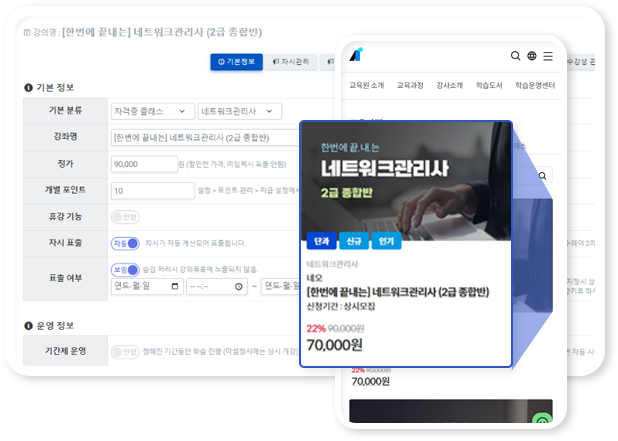618x441 pixels.
Task: Open 교육원 소개 menu item
Action: tap(367, 85)
